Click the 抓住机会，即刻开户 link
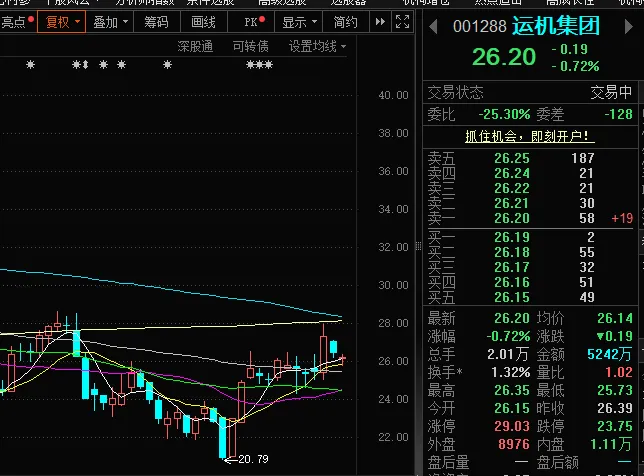644x476 pixels. [x=529, y=136]
